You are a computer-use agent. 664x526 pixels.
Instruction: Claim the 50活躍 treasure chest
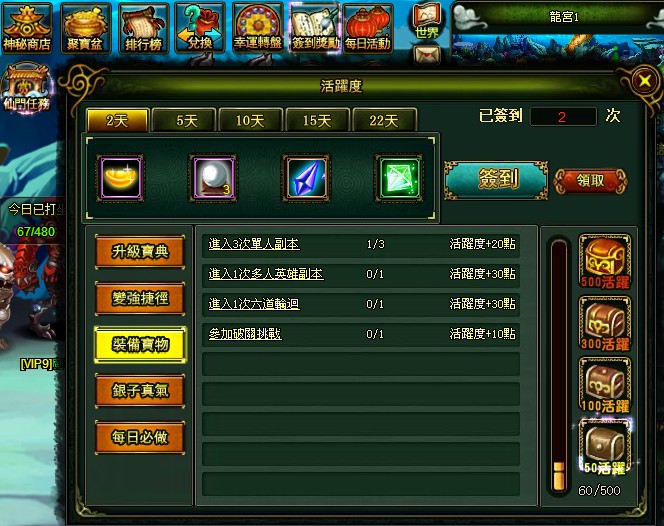[605, 446]
